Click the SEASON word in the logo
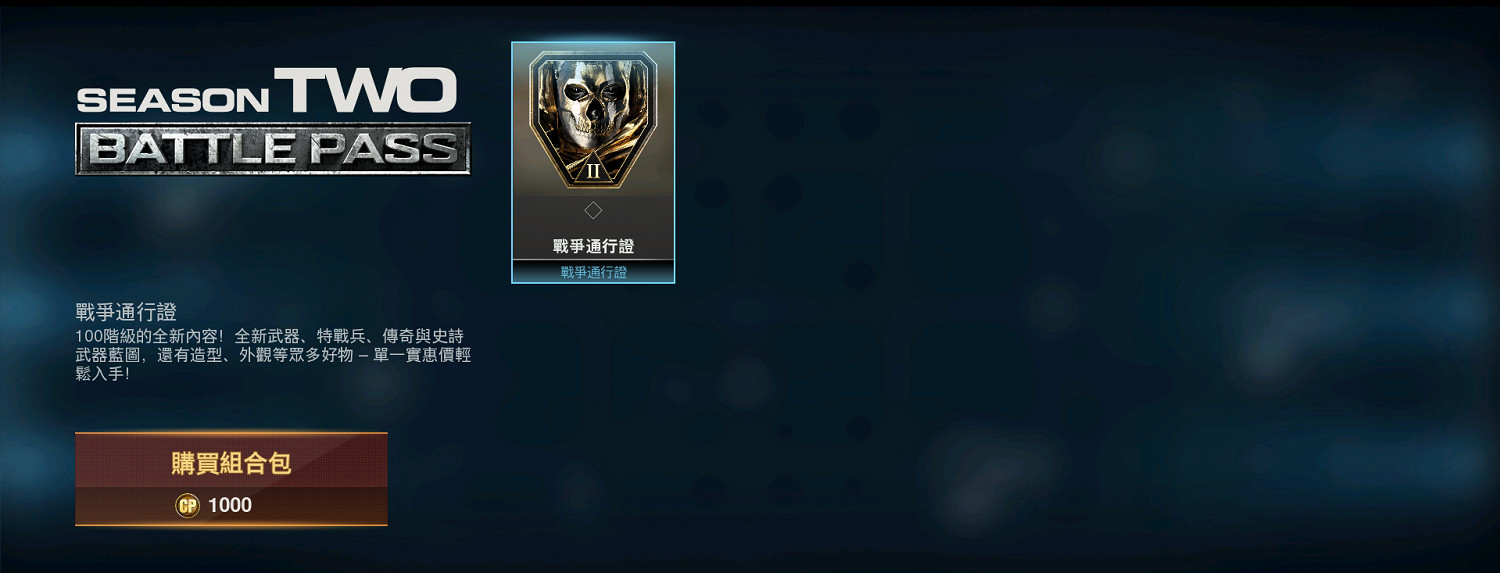Screen dimensions: 1500x573 coord(172,100)
